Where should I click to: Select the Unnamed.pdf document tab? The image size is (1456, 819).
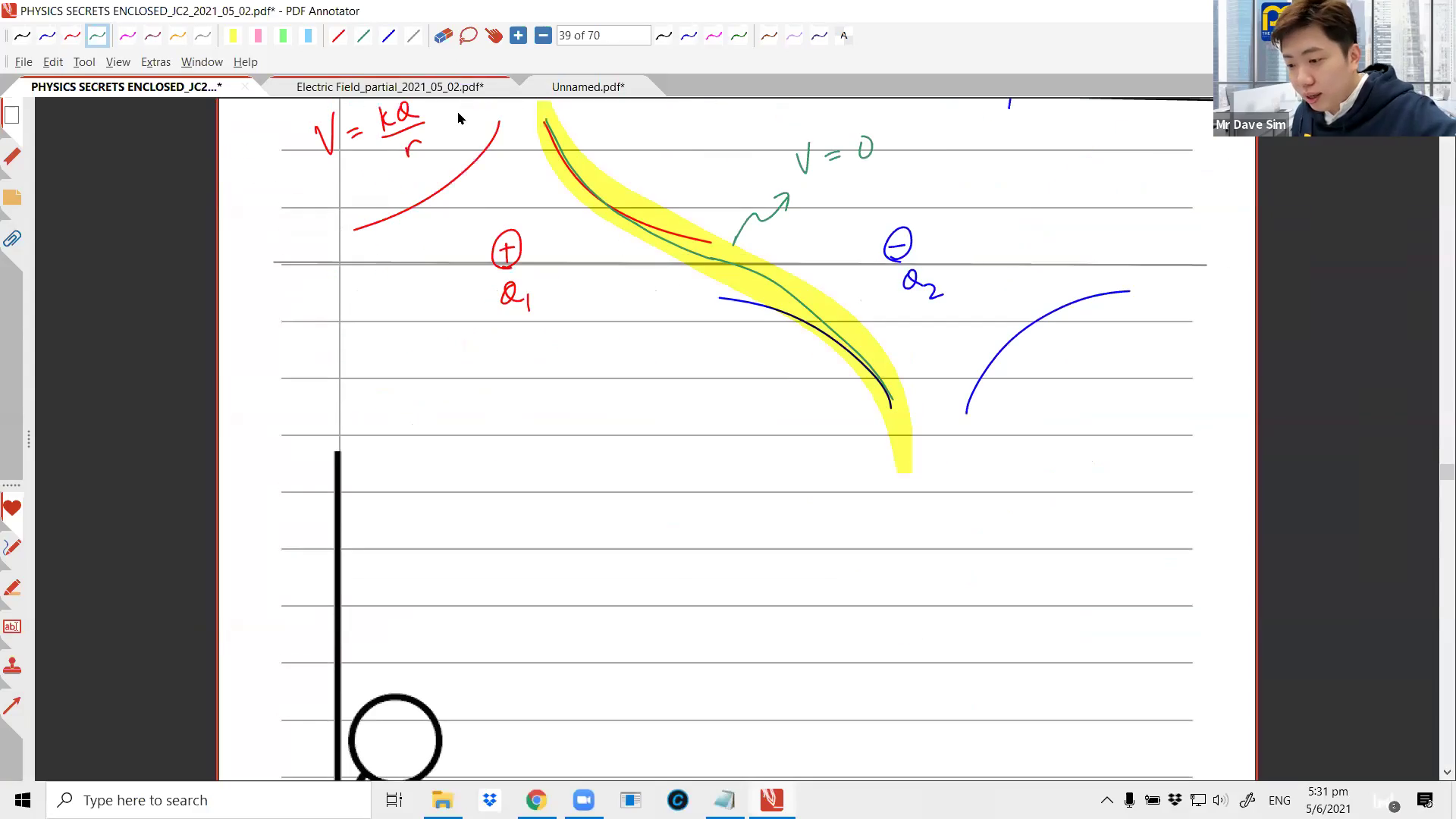588,86
